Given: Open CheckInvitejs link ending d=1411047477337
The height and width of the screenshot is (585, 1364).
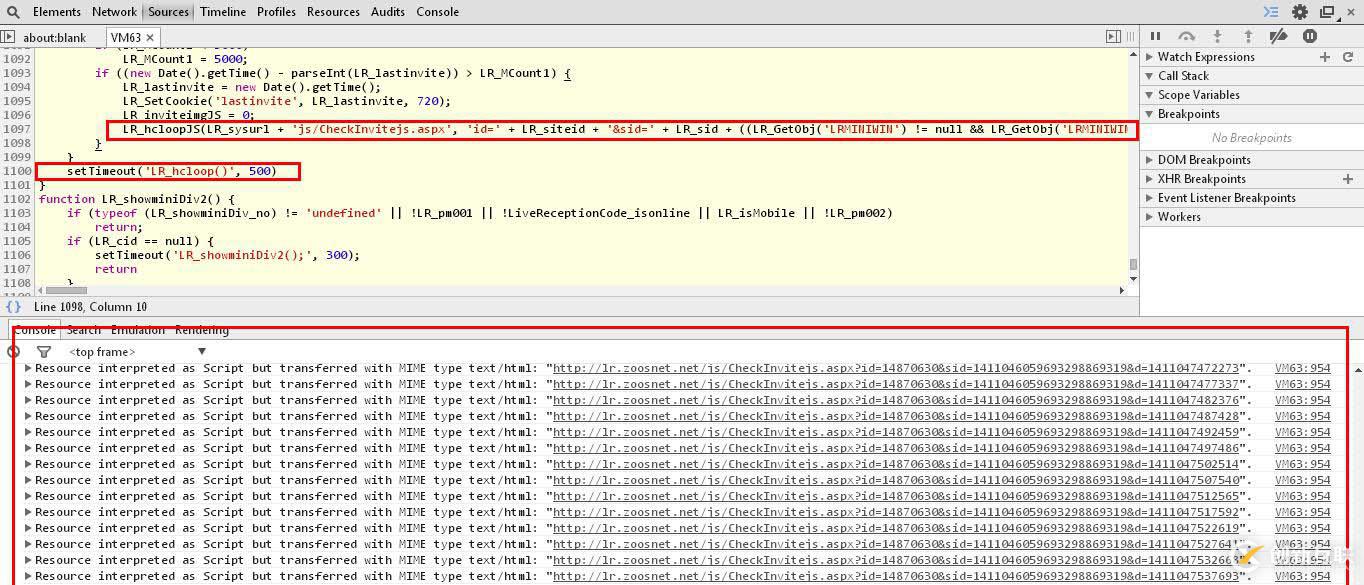Looking at the screenshot, I should coord(897,384).
